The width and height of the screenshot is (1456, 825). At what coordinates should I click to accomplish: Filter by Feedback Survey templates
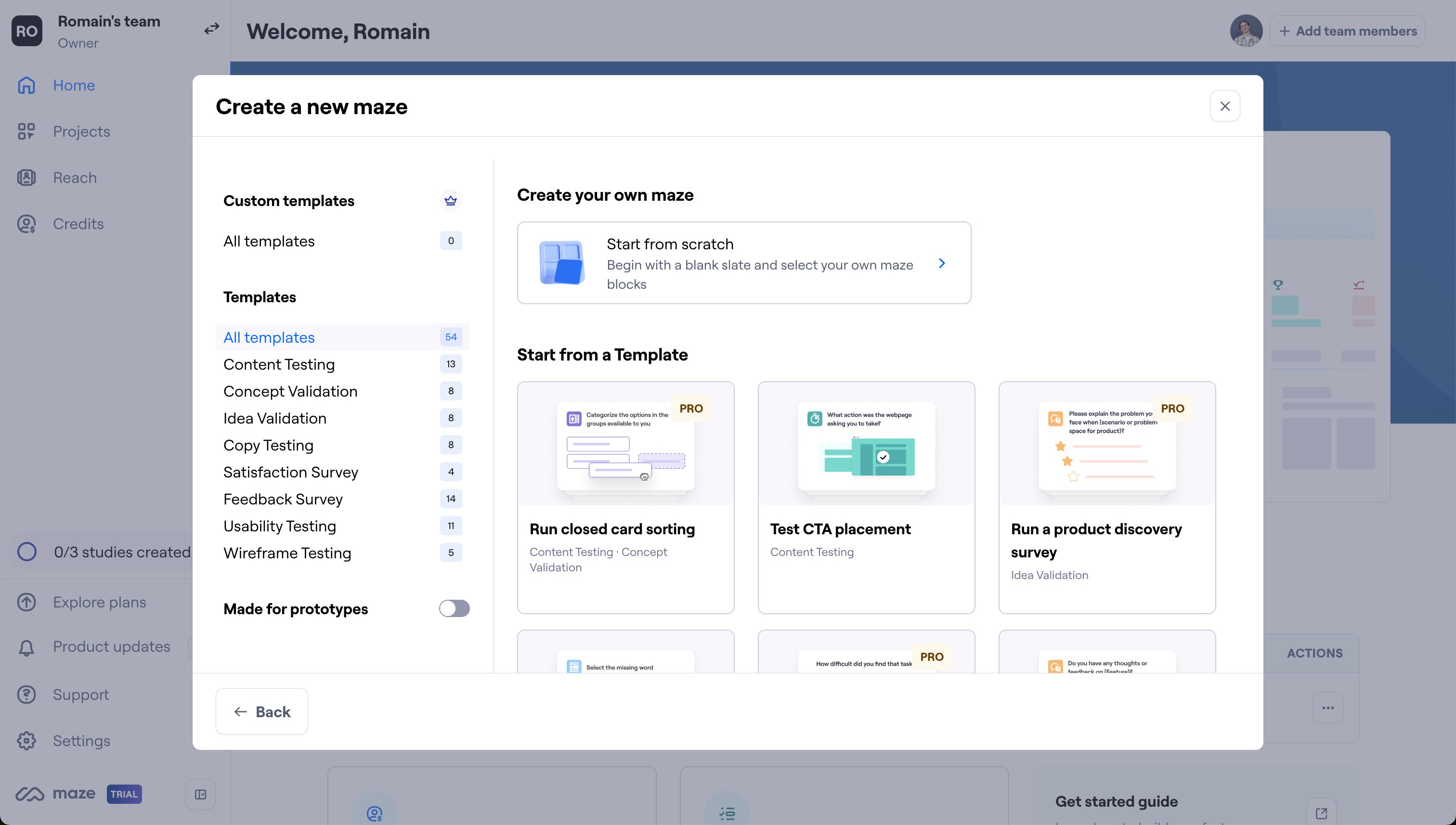click(342, 499)
